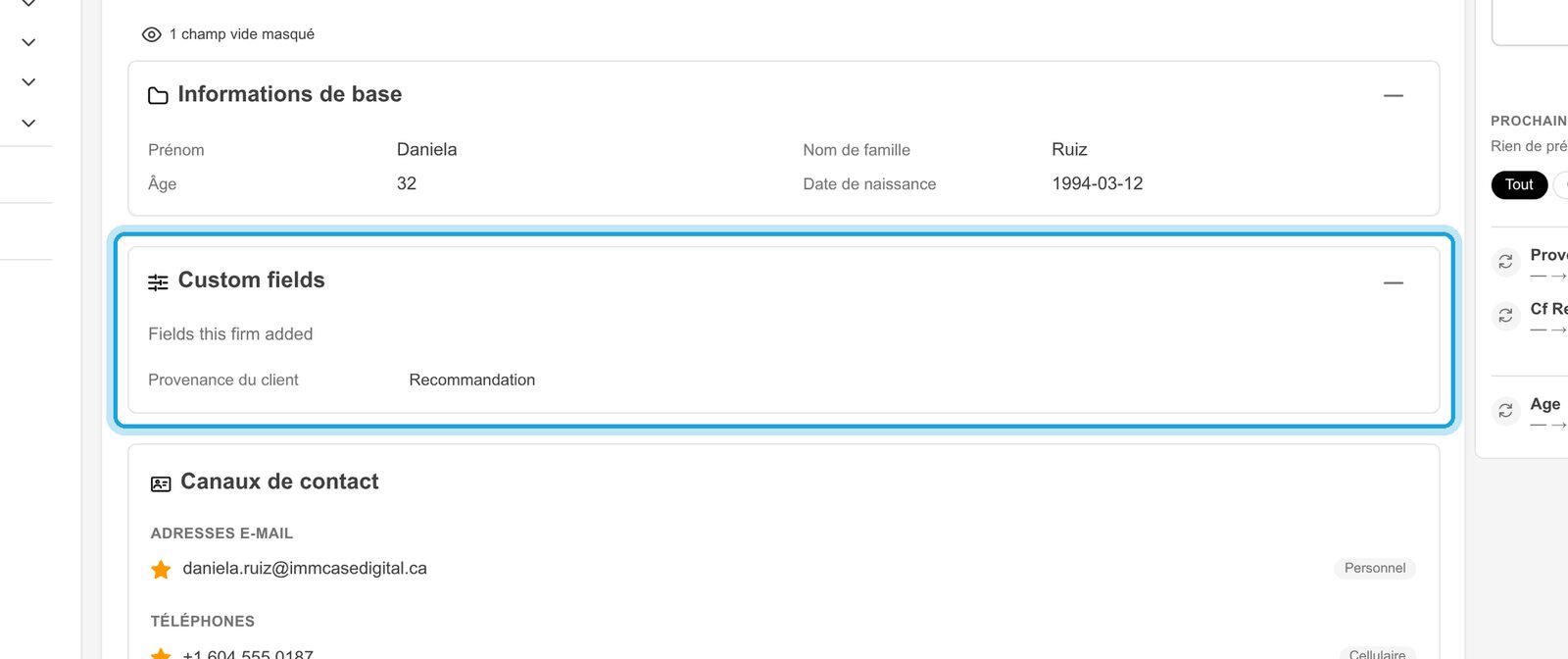Collapse the Custom fields section
Viewport: 1568px width, 659px height.
[x=1394, y=282]
